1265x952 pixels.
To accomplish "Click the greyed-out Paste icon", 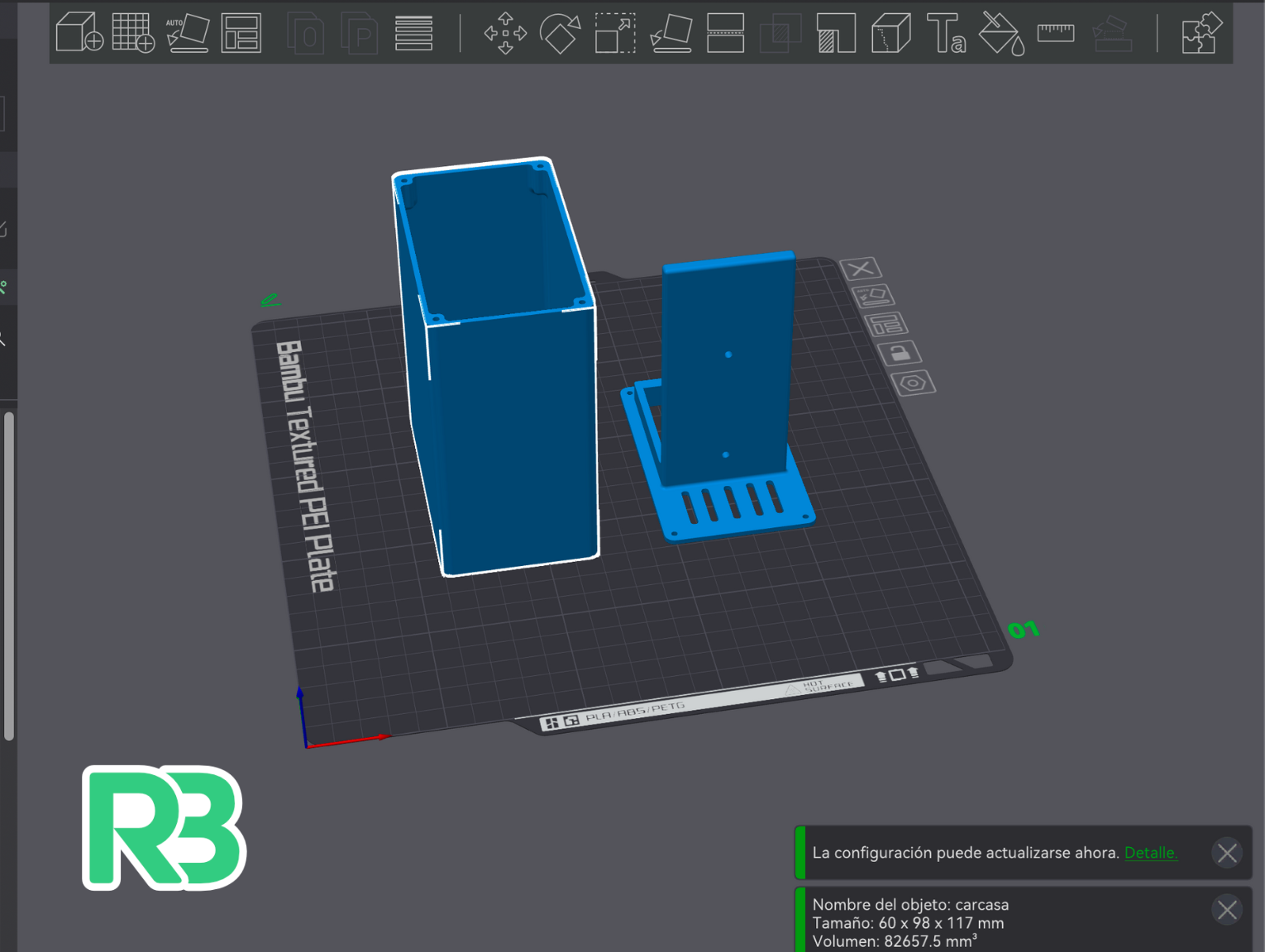I will pyautogui.click(x=359, y=33).
